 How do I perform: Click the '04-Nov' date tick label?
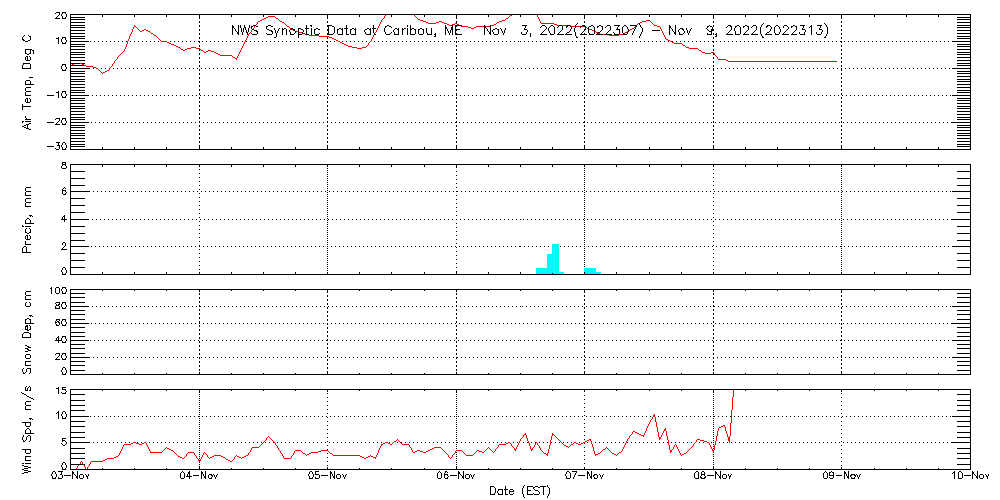[200, 476]
